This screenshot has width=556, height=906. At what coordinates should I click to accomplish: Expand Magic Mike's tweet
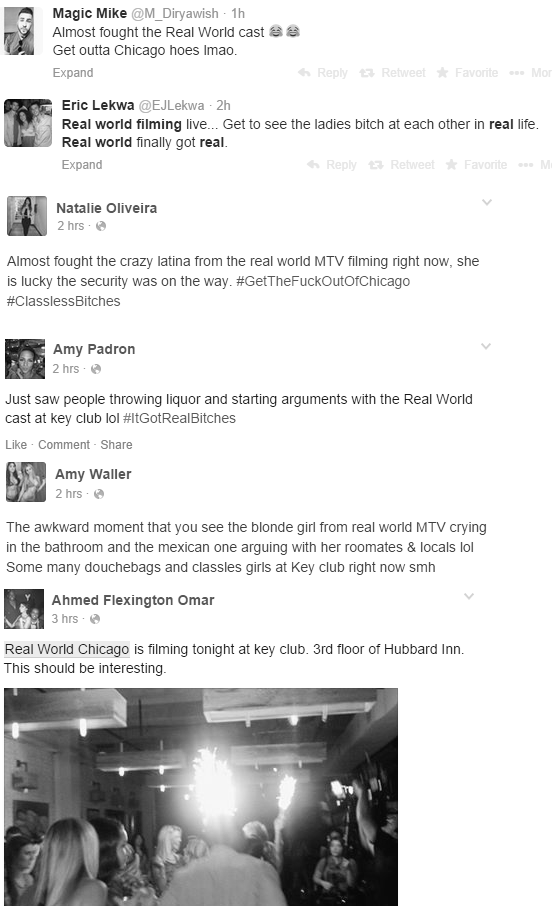73,73
